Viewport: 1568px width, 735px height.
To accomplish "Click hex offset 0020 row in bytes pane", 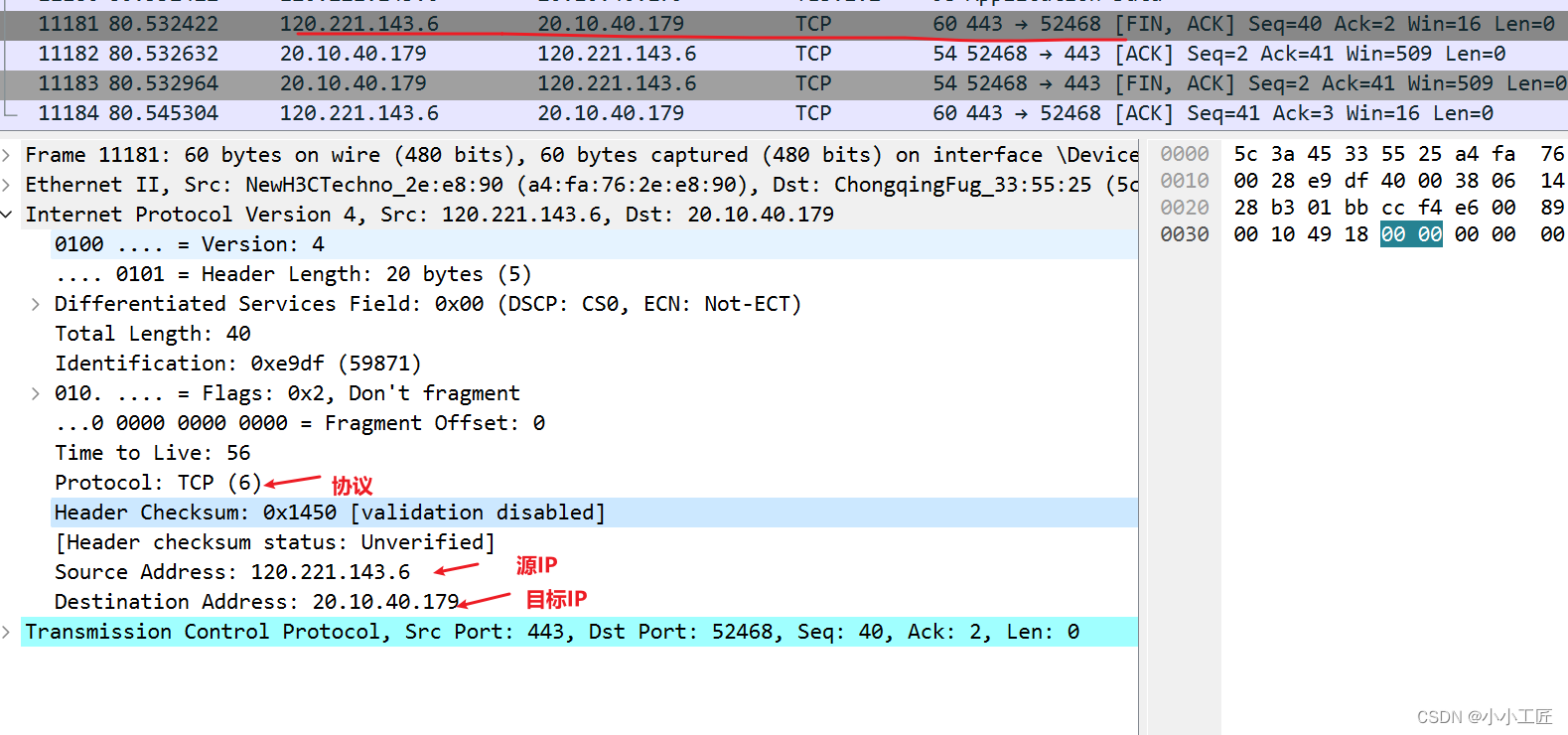I will pyautogui.click(x=1185, y=208).
